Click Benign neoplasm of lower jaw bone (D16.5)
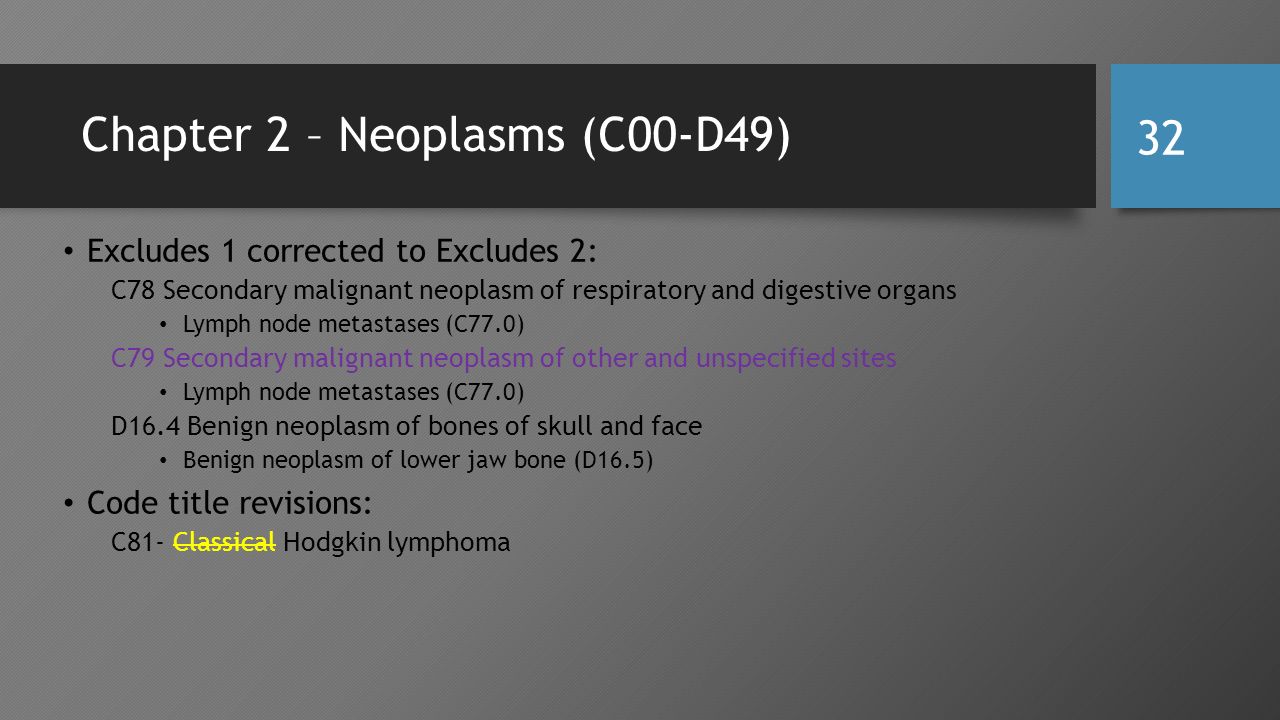1280x720 pixels. [x=418, y=461]
